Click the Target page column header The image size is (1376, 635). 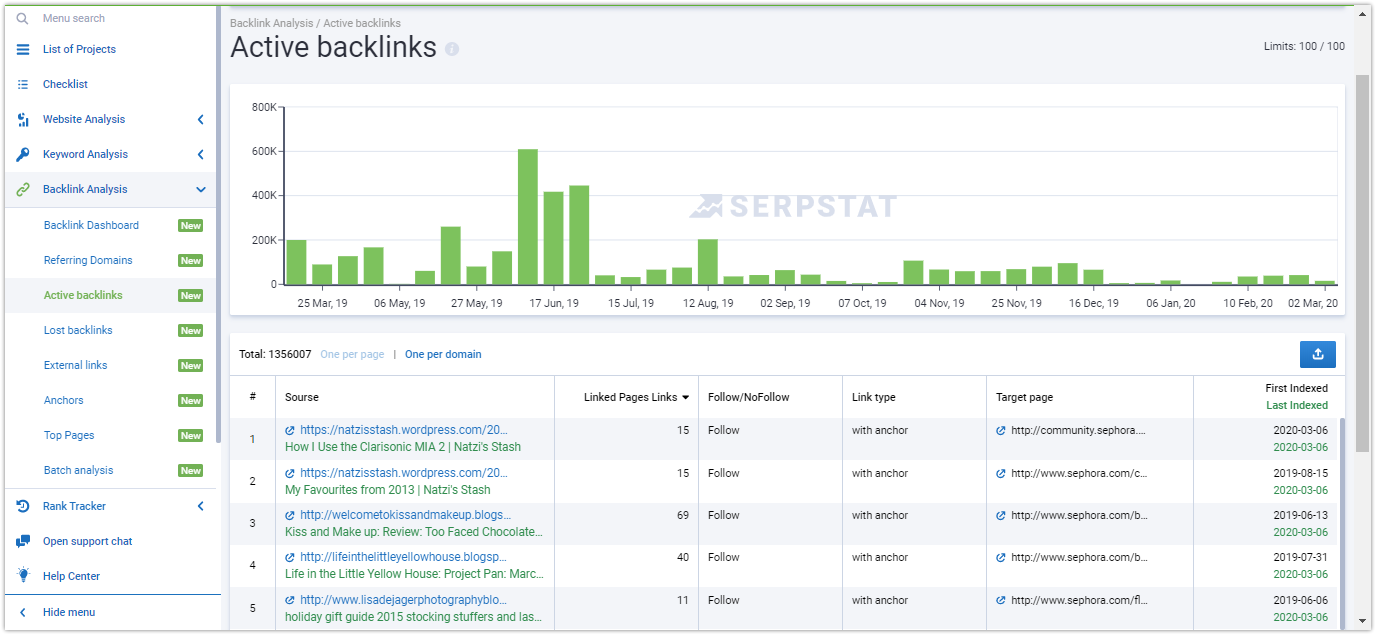click(x=1025, y=397)
